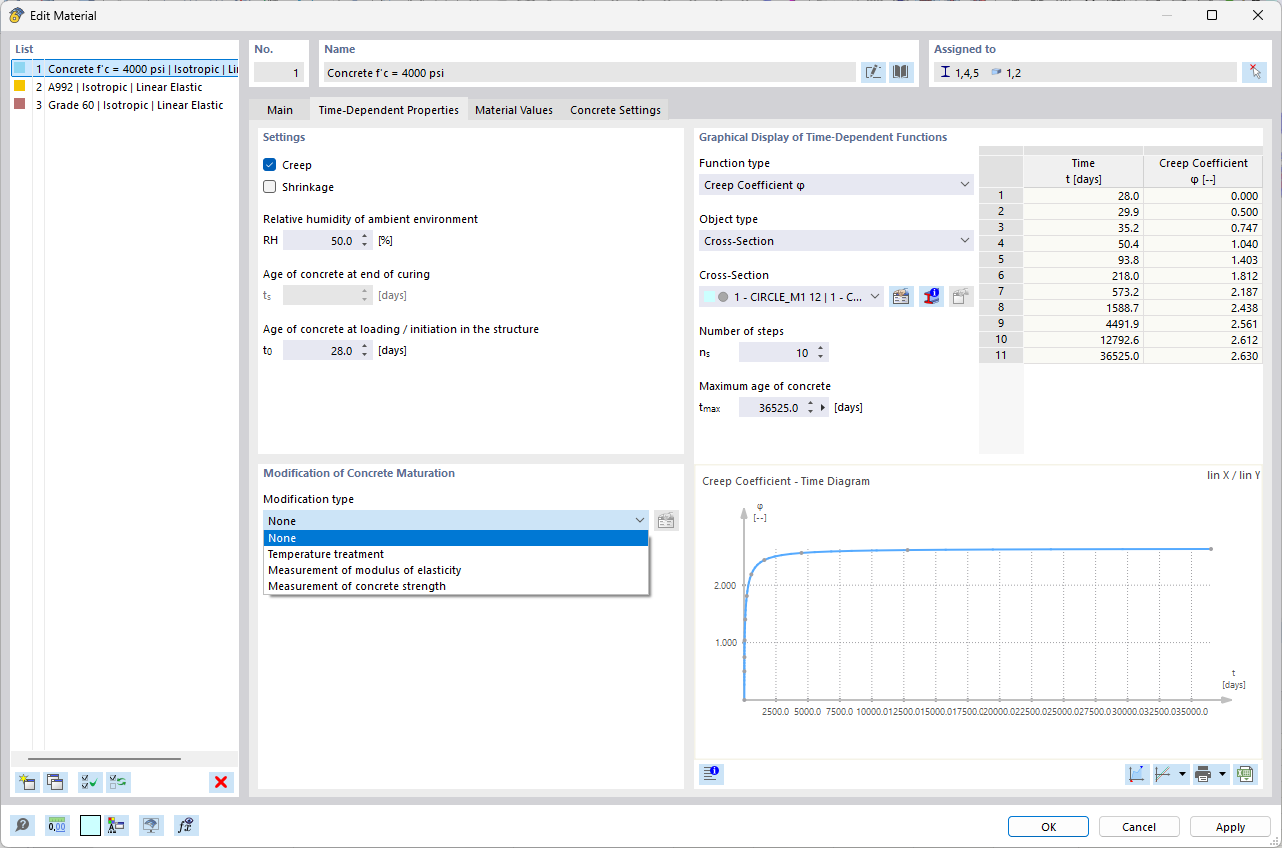The width and height of the screenshot is (1282, 848).
Task: Click the ns stepper arrows
Action: point(821,353)
